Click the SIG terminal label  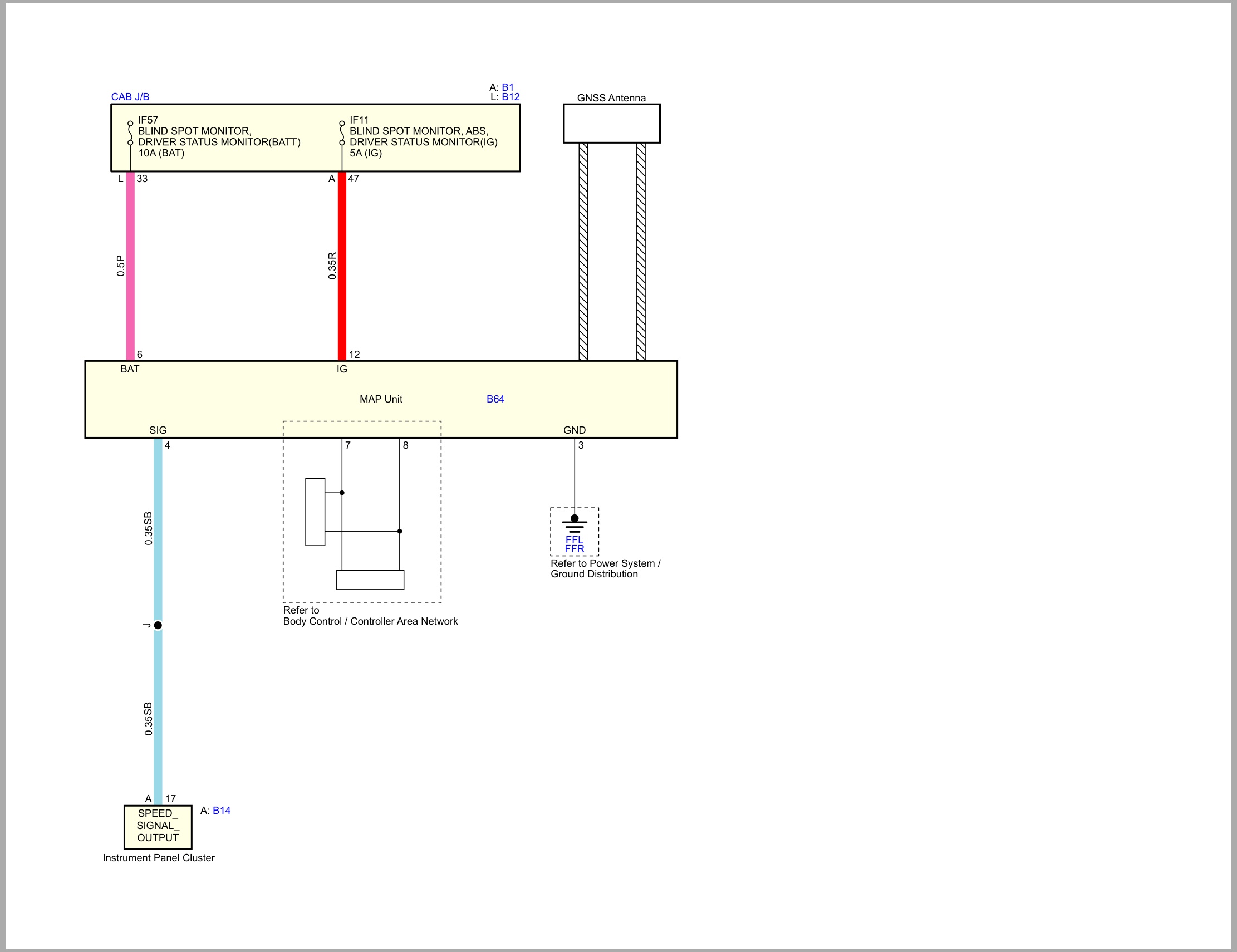158,430
